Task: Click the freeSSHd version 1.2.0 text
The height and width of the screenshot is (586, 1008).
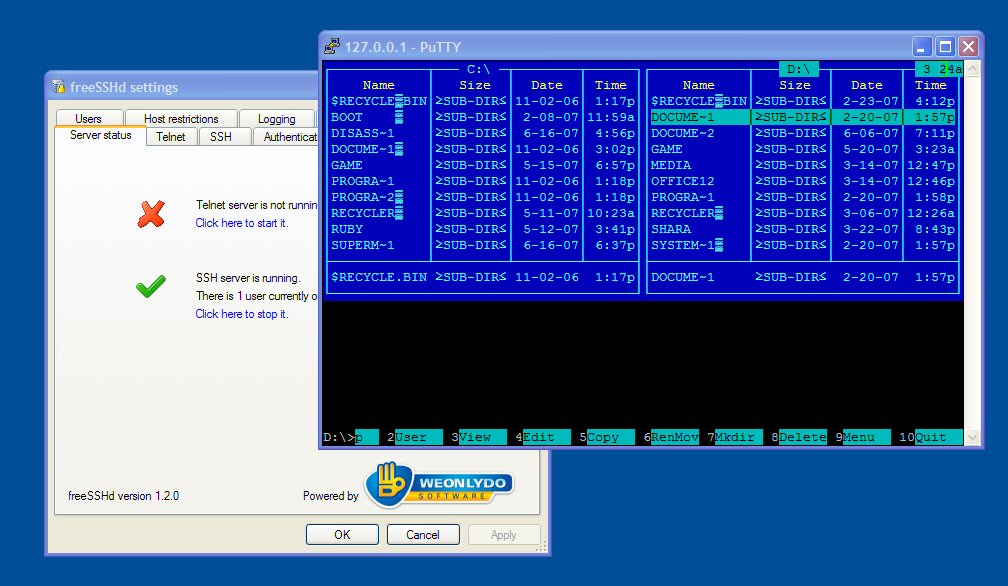Action: 123,496
